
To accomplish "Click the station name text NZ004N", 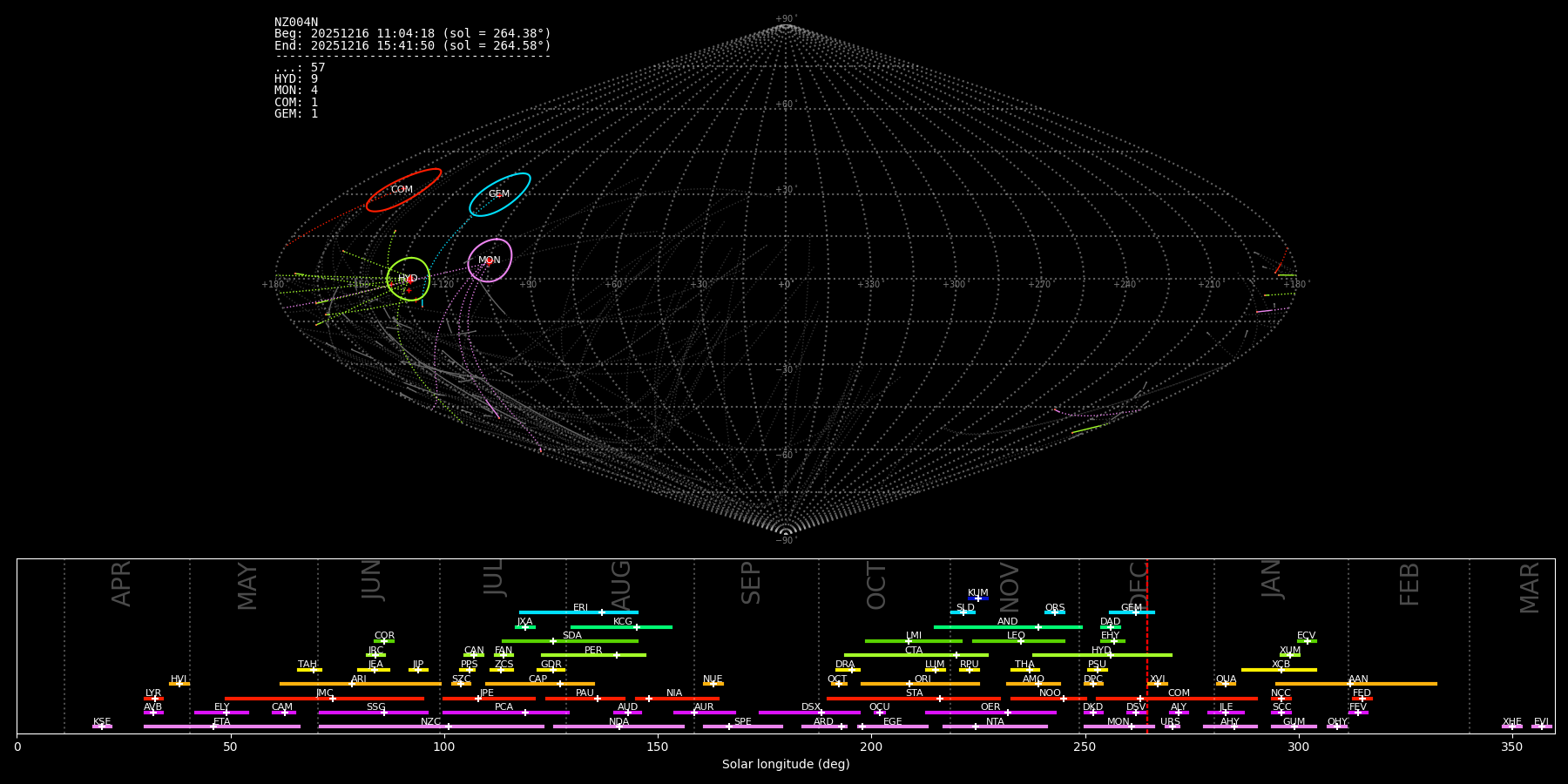I will point(296,23).
